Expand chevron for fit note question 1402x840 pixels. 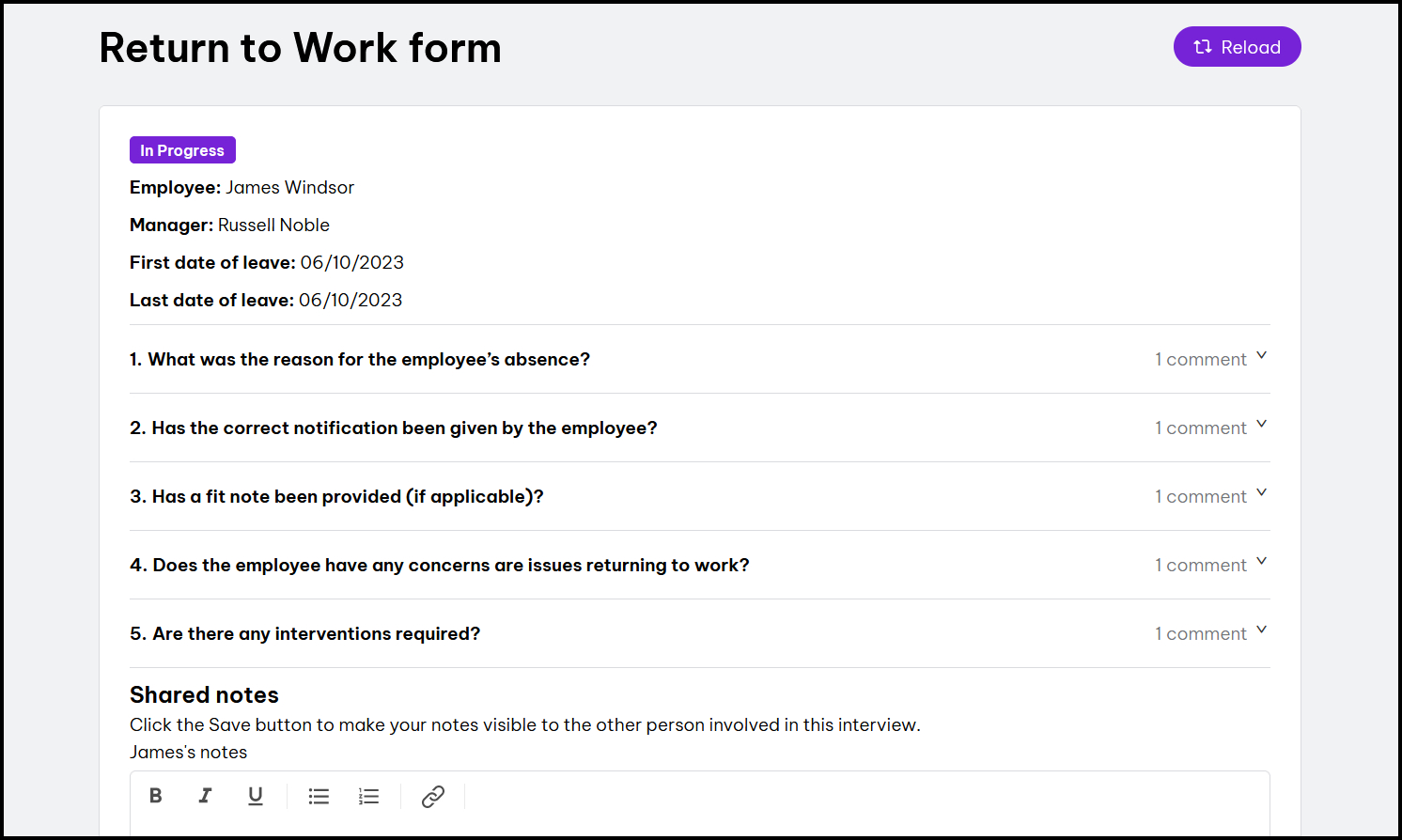tap(1261, 493)
